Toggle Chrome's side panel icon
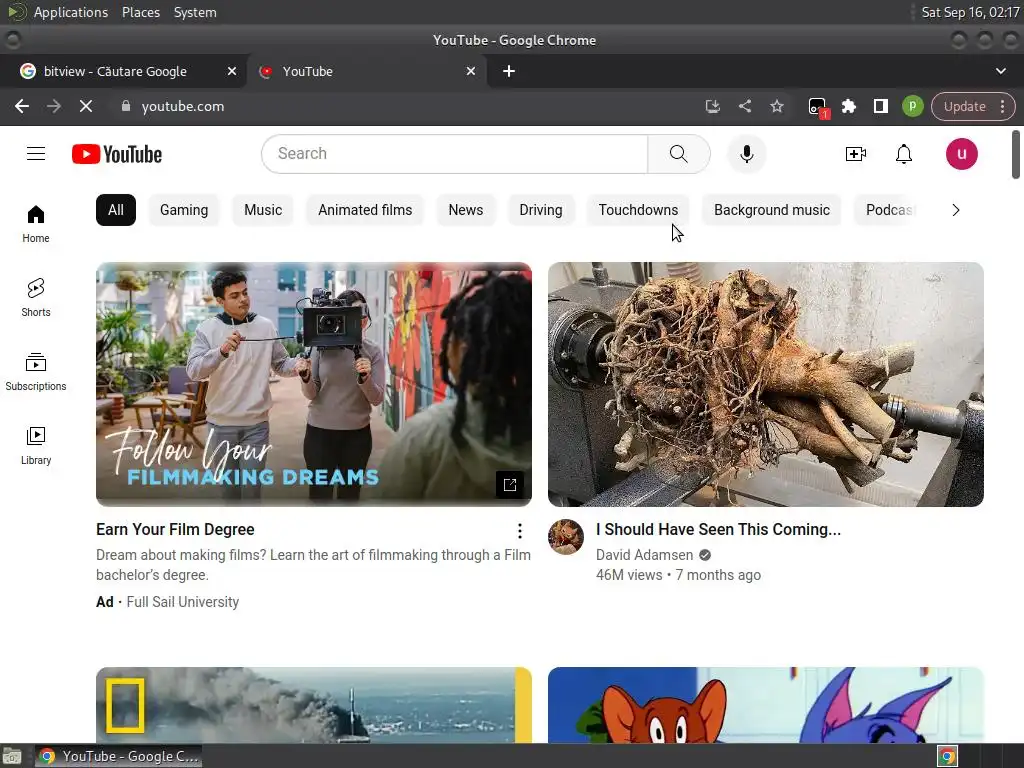Screen dimensions: 1024x768 (x=880, y=106)
